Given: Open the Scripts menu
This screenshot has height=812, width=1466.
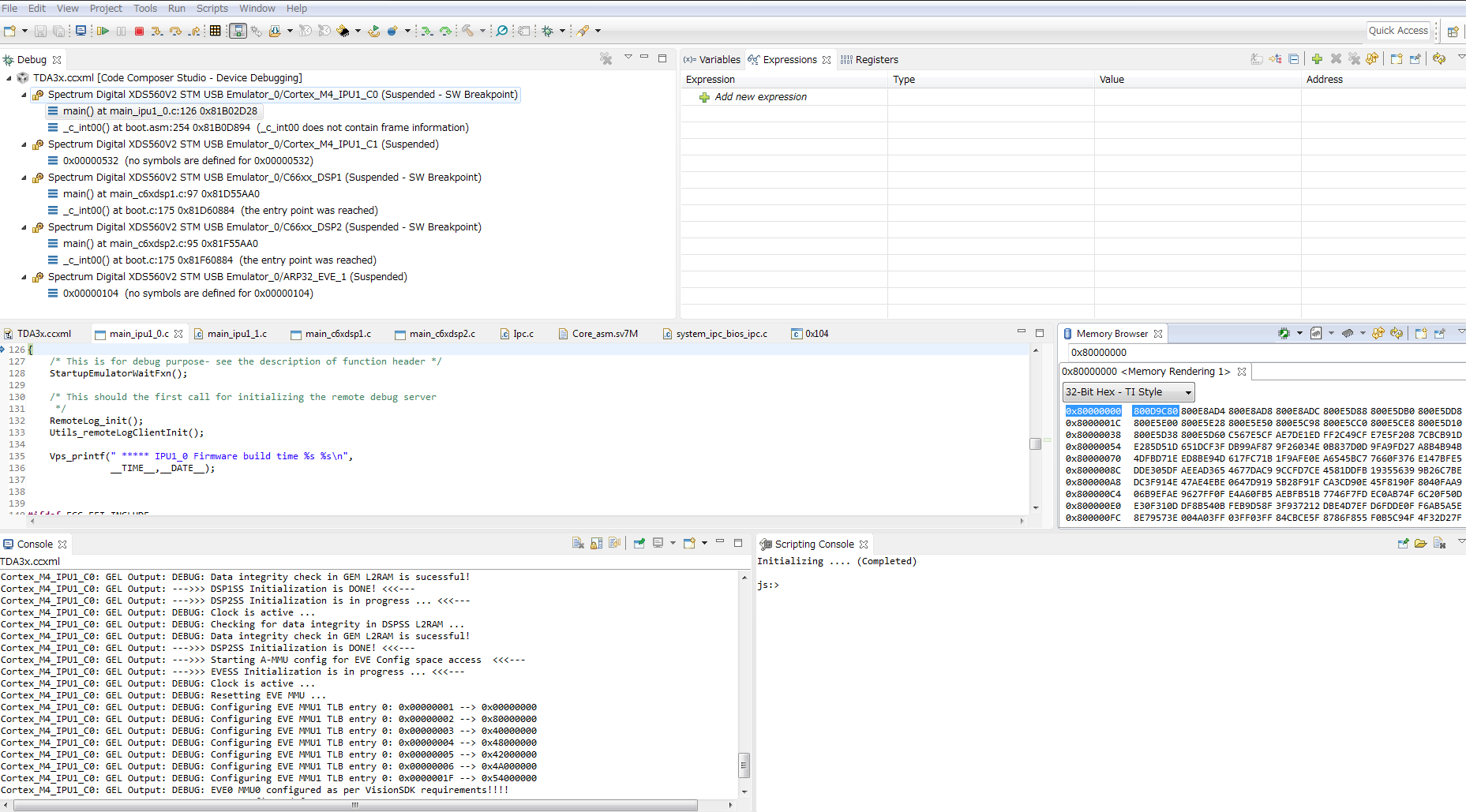Looking at the screenshot, I should pyautogui.click(x=212, y=8).
